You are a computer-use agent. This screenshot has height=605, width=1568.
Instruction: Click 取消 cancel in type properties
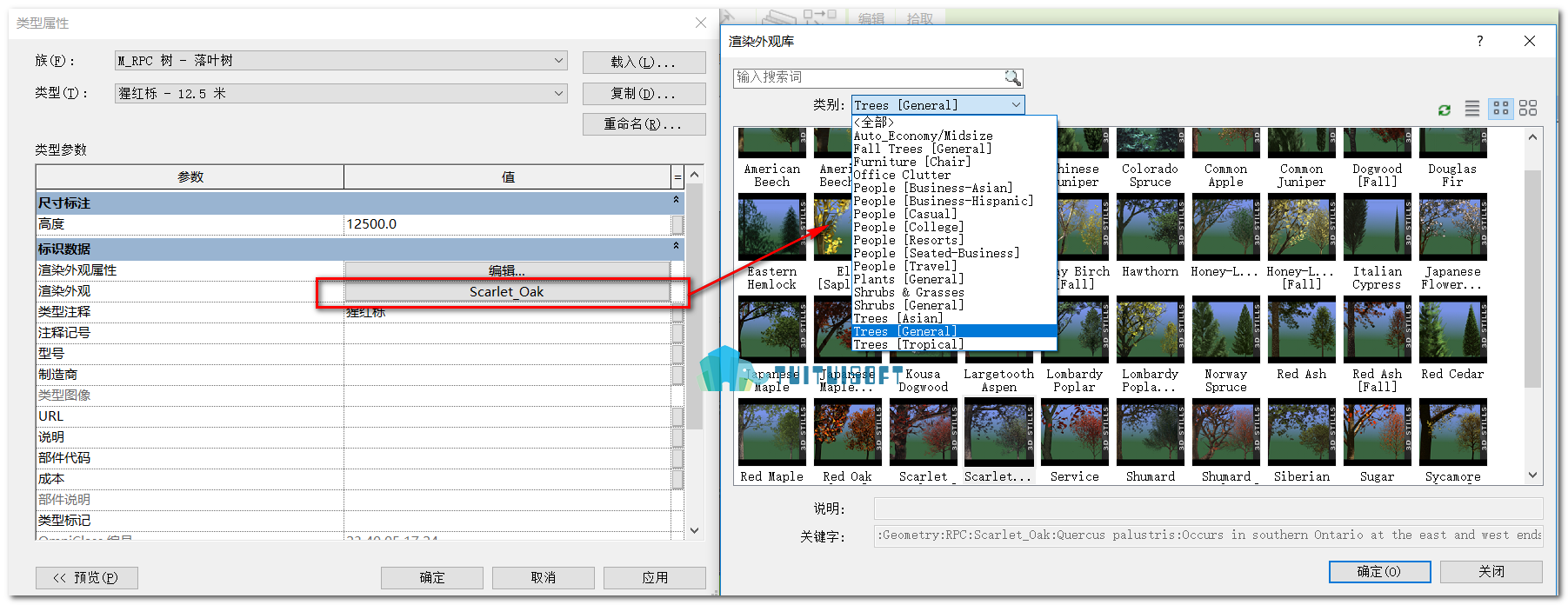click(x=543, y=577)
